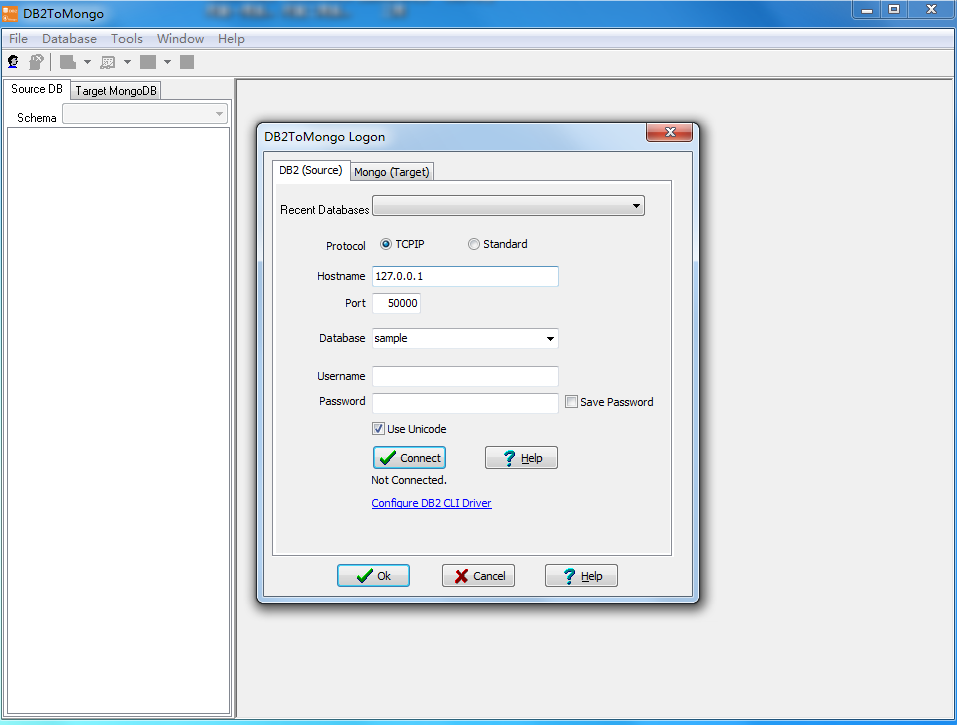Switch to the Source DB tab
The width and height of the screenshot is (957, 725).
pos(37,89)
